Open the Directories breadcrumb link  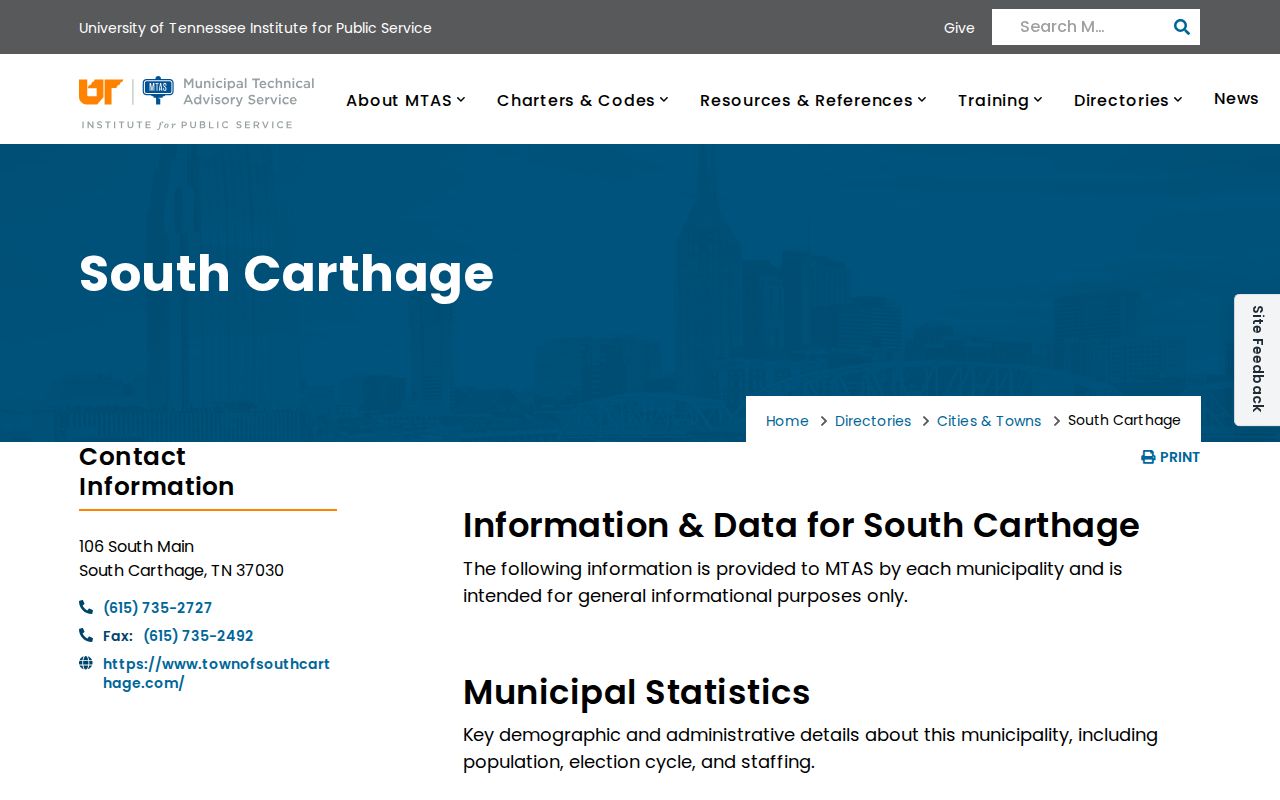click(x=873, y=421)
